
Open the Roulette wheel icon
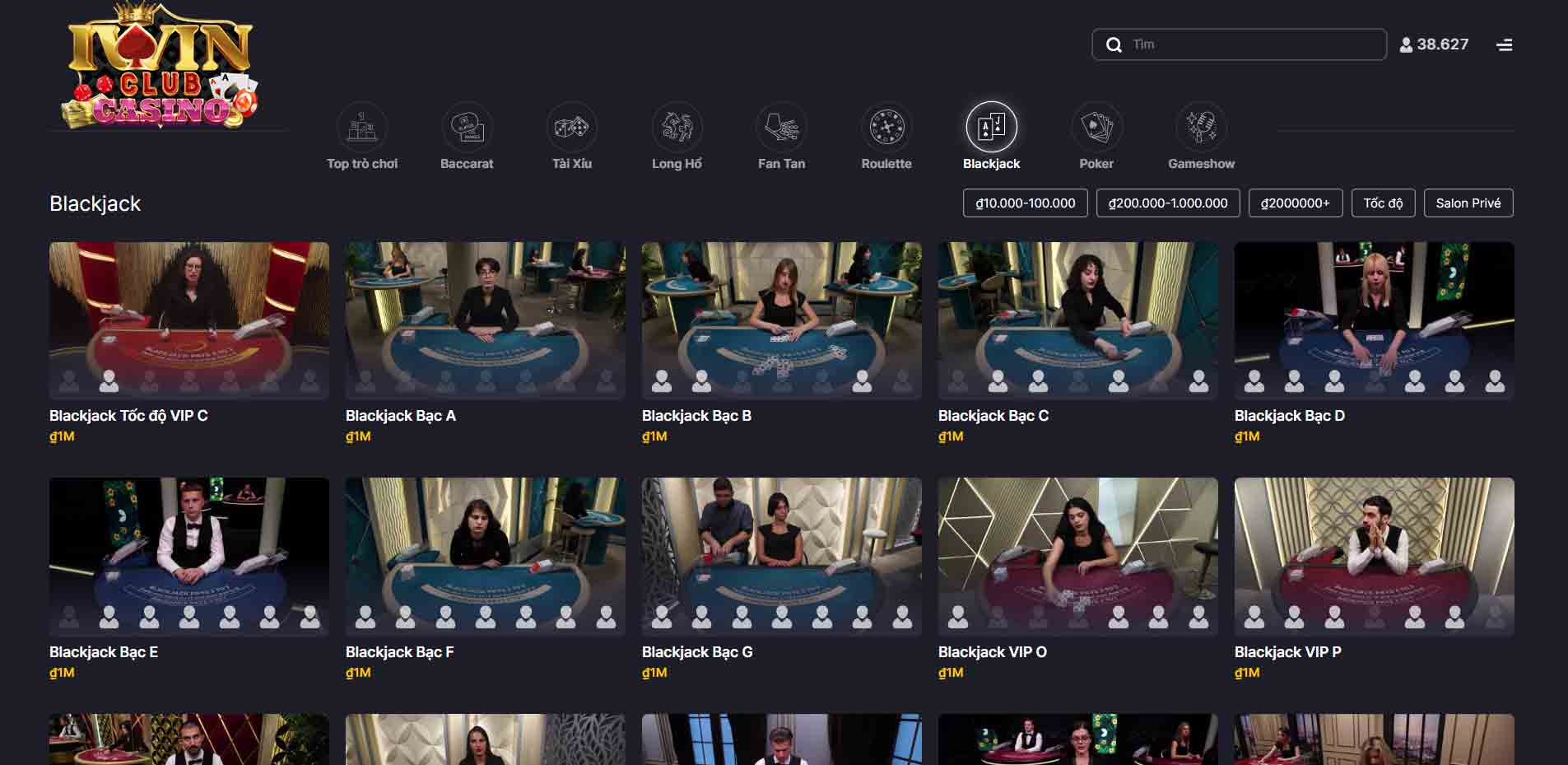(x=886, y=128)
